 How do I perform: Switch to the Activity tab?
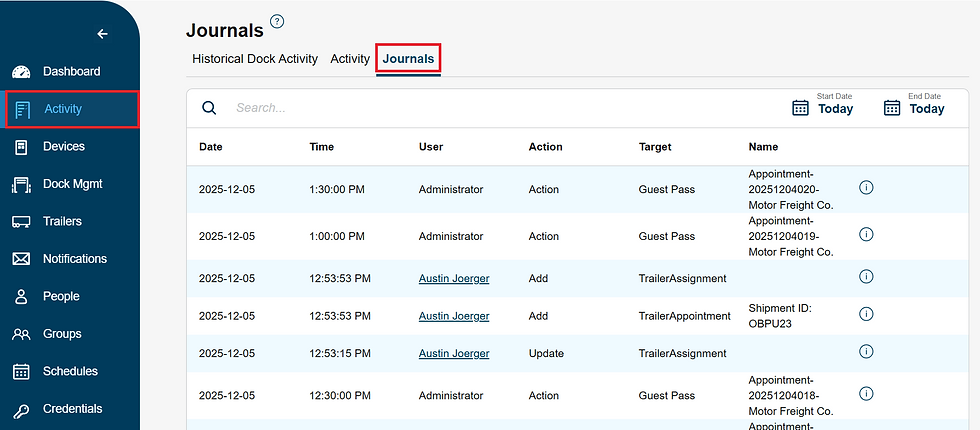coord(350,59)
